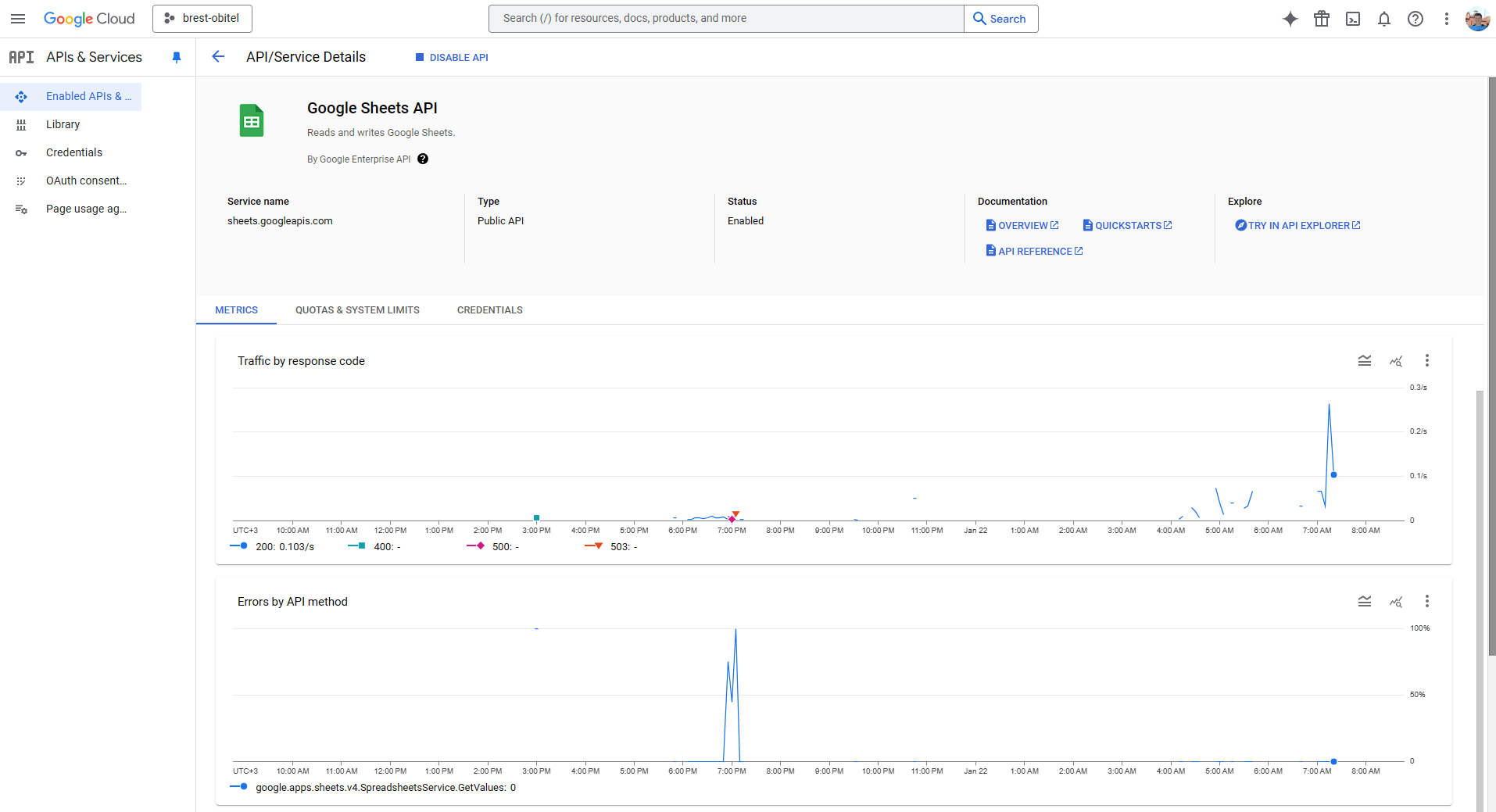Go back with the arrow icon
Screen dimensions: 1496x812
(218, 56)
